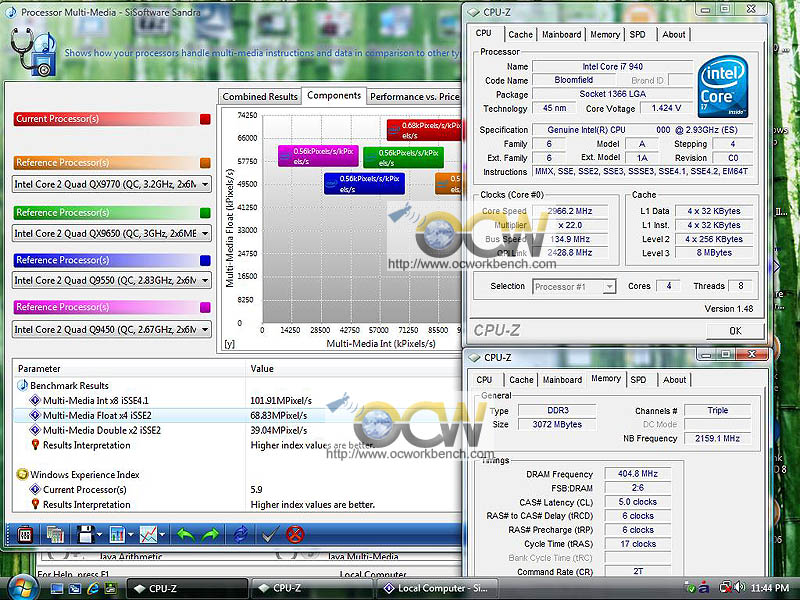Click the Switch Between Windows quick launch icon

(x=75, y=589)
